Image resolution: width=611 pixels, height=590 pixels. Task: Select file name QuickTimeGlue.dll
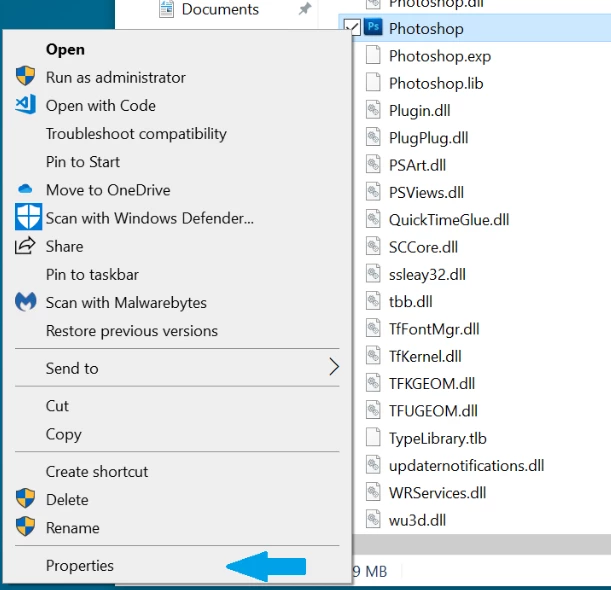tap(449, 220)
